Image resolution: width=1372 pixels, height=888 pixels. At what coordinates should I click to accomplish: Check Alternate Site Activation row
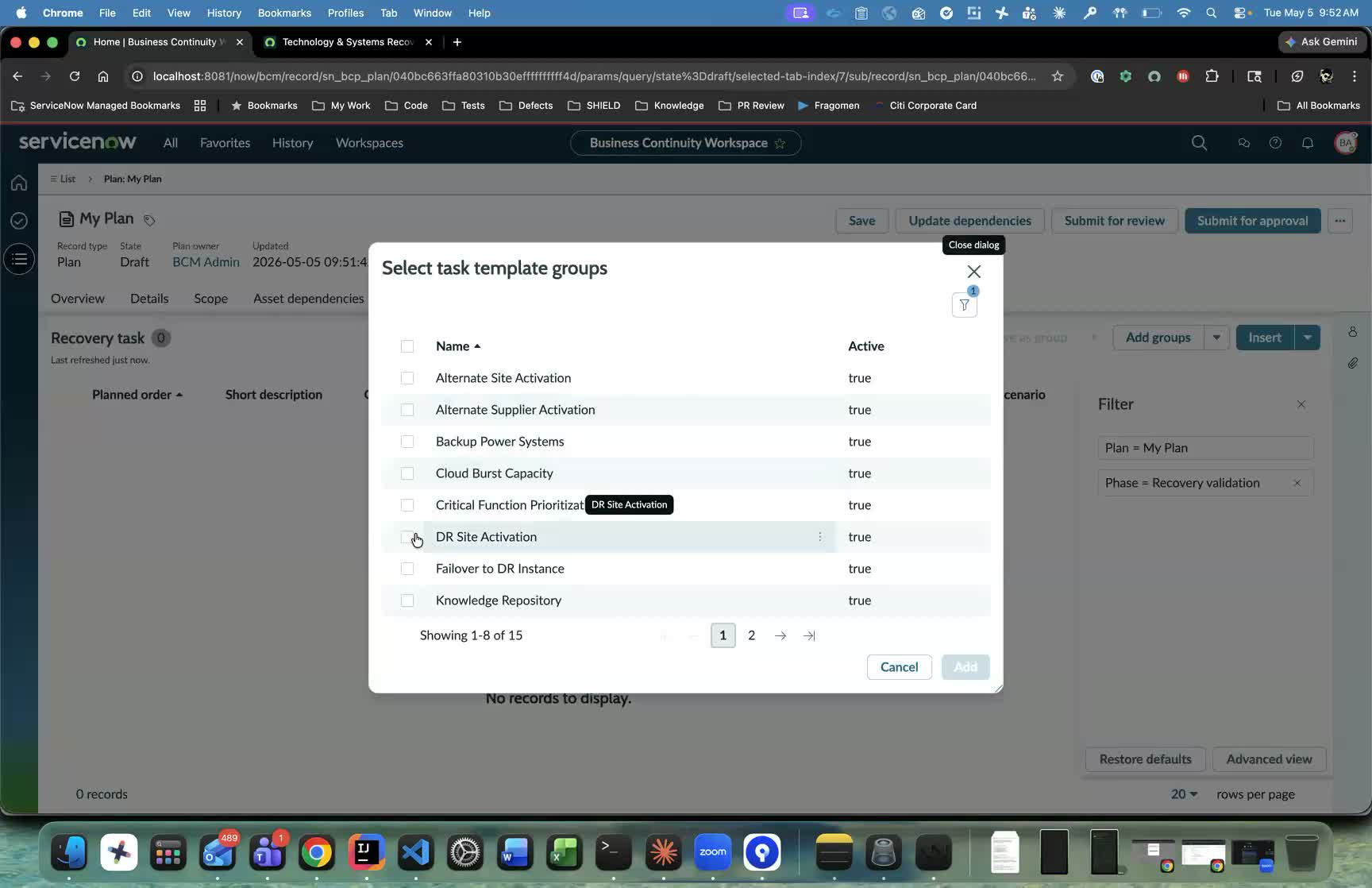tap(407, 378)
